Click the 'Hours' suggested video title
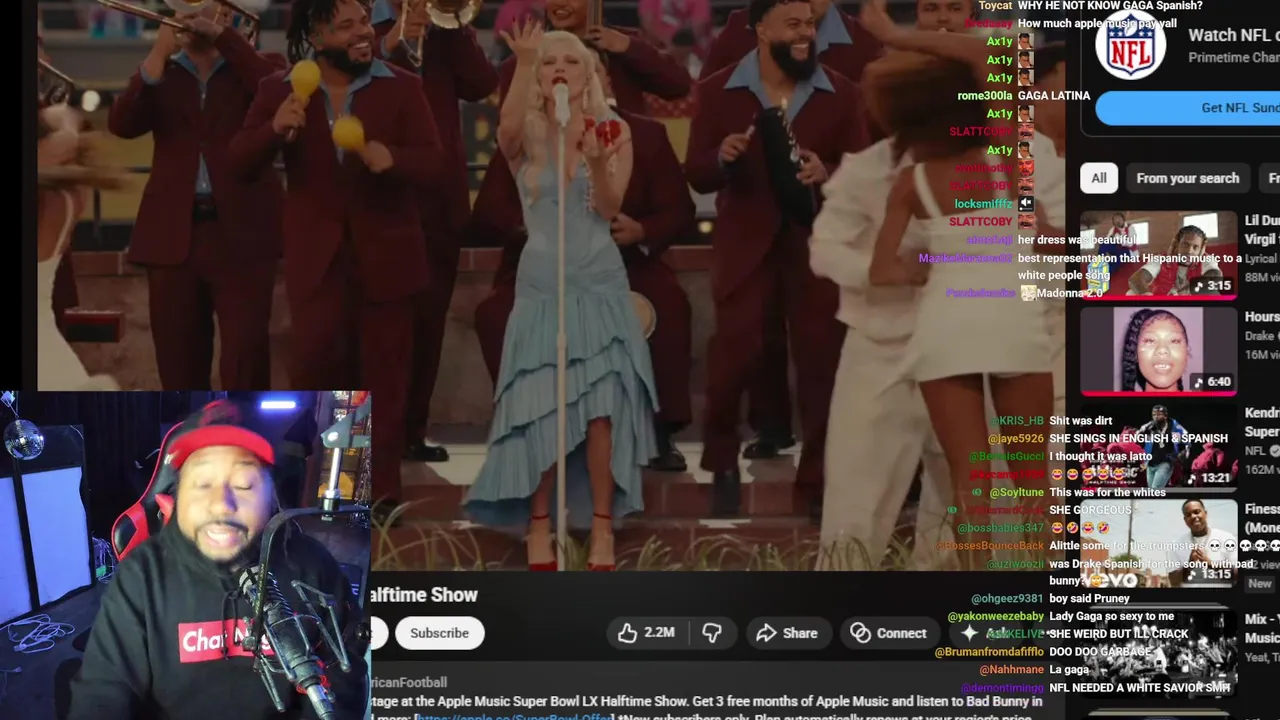Screen dimensions: 1280x720 point(1262,317)
